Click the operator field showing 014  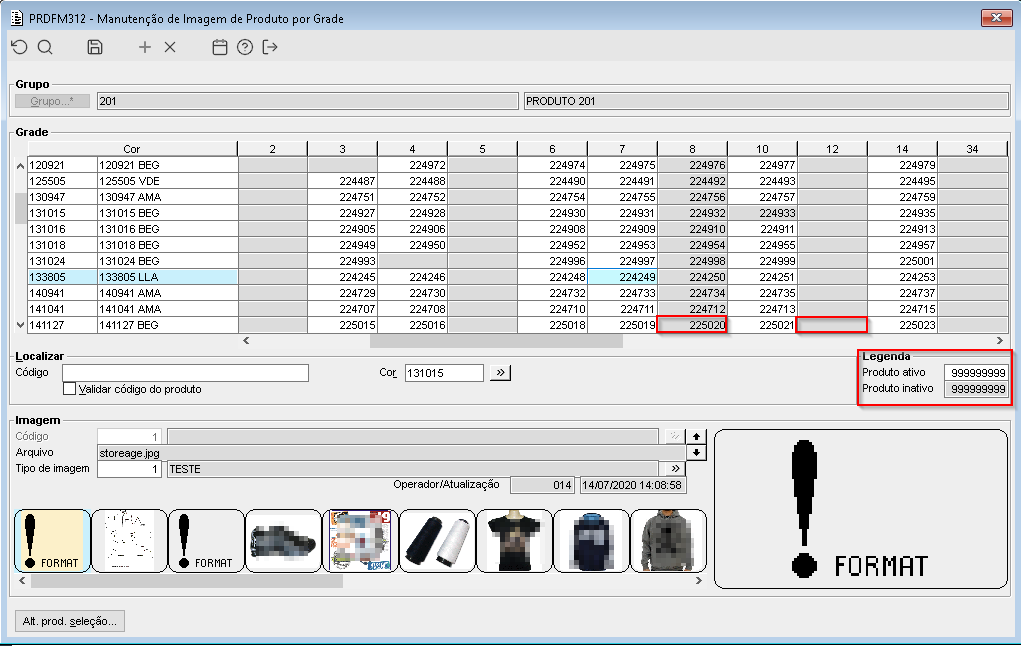pos(542,485)
